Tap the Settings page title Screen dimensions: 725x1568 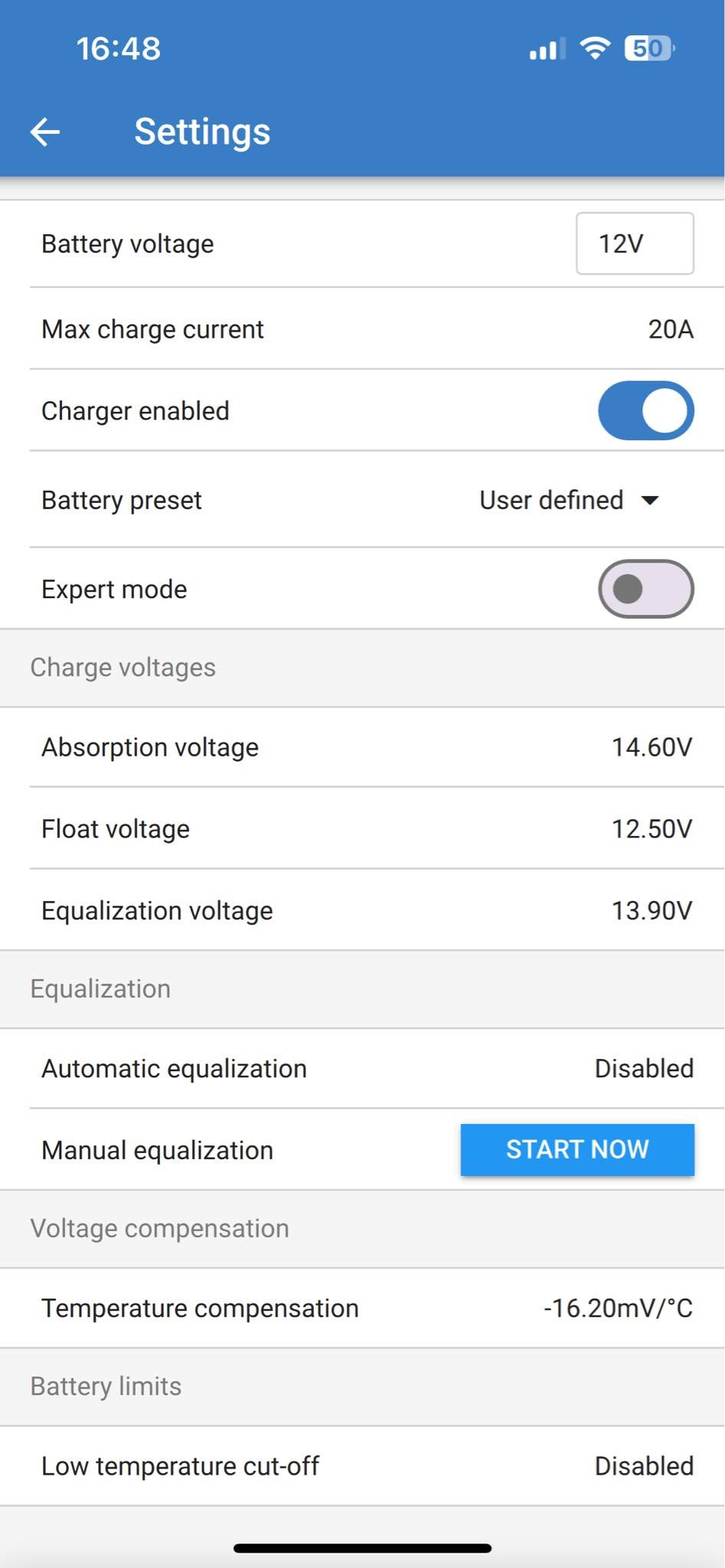click(x=202, y=132)
